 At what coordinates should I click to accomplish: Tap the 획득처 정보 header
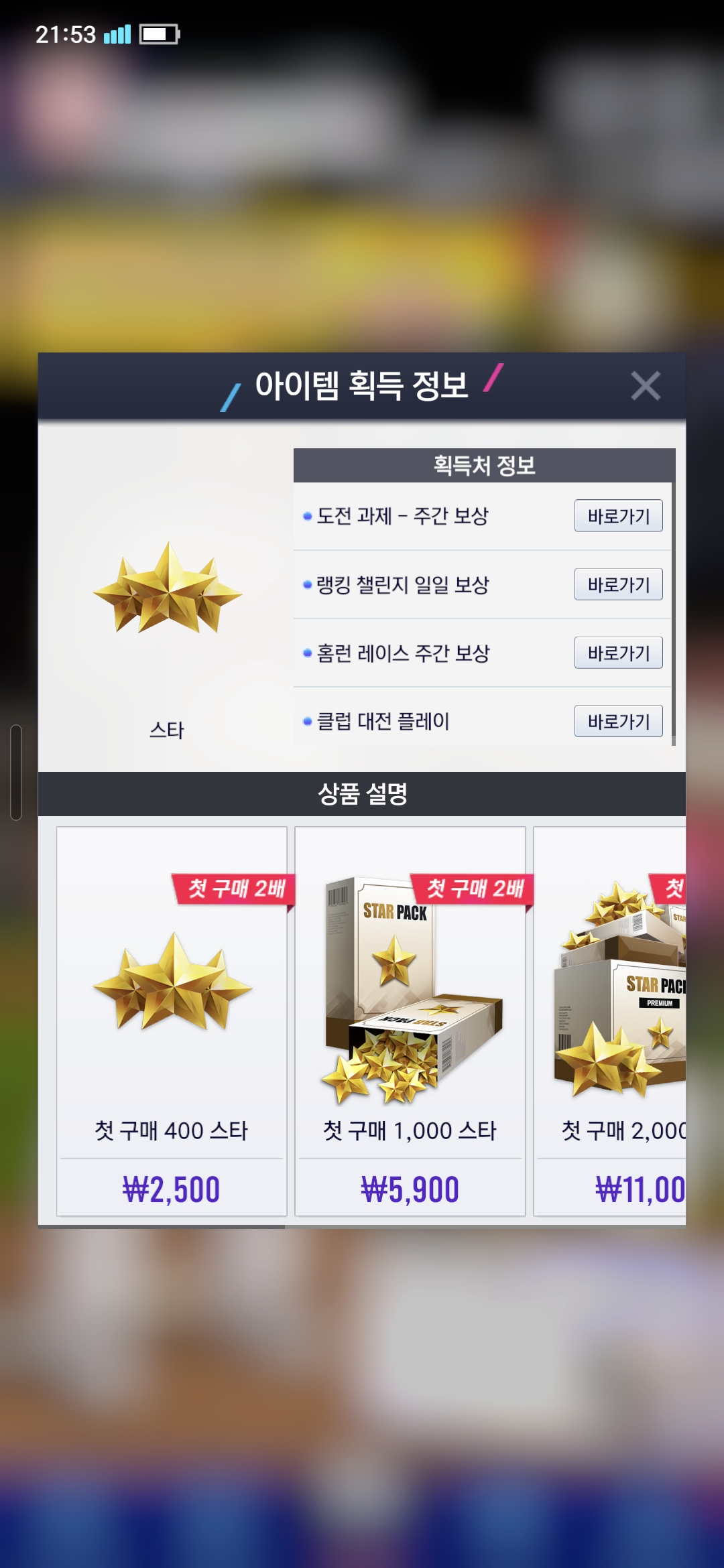point(484,466)
